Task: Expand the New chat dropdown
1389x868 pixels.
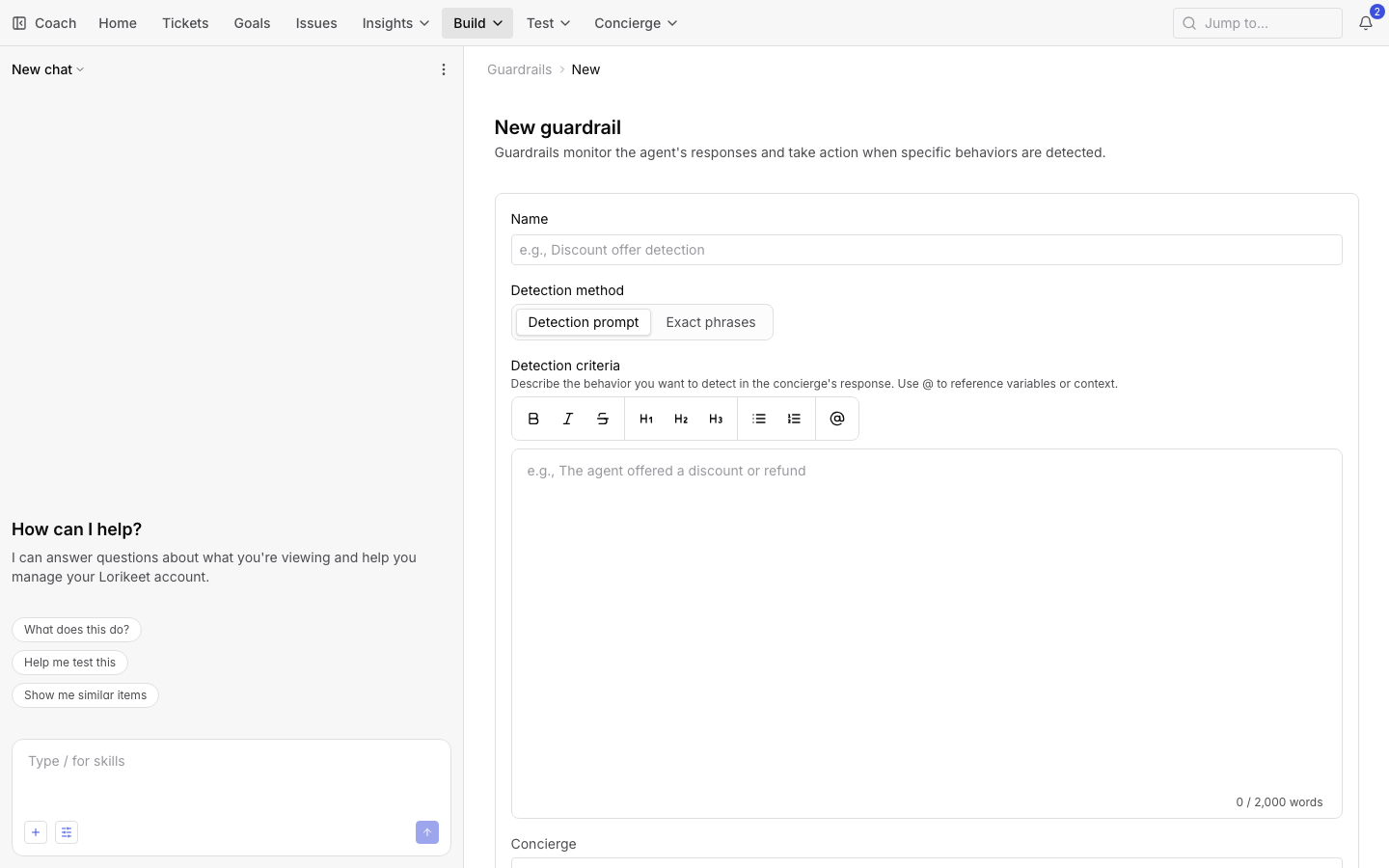Action: 48,69
